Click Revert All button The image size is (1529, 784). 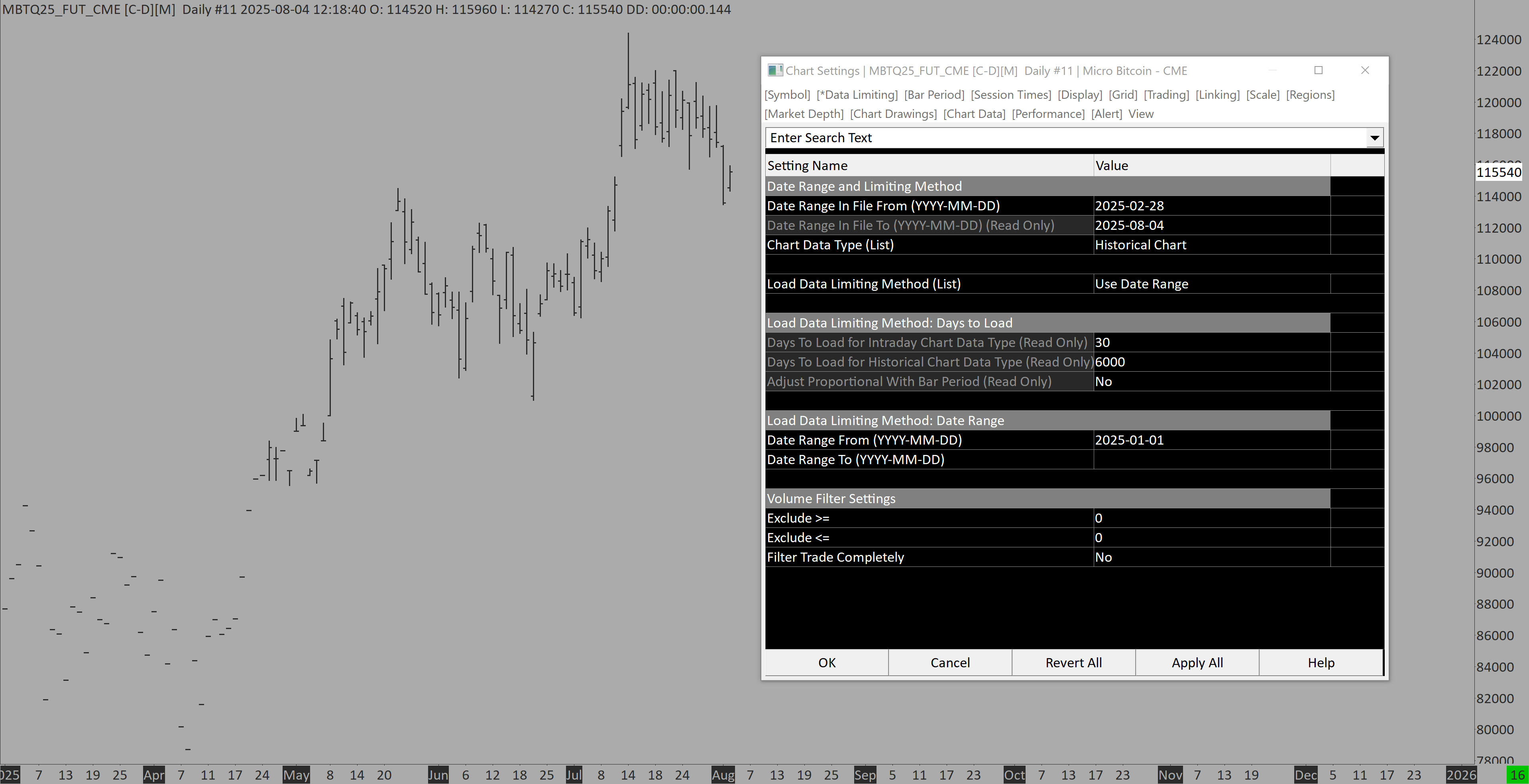pyautogui.click(x=1073, y=662)
